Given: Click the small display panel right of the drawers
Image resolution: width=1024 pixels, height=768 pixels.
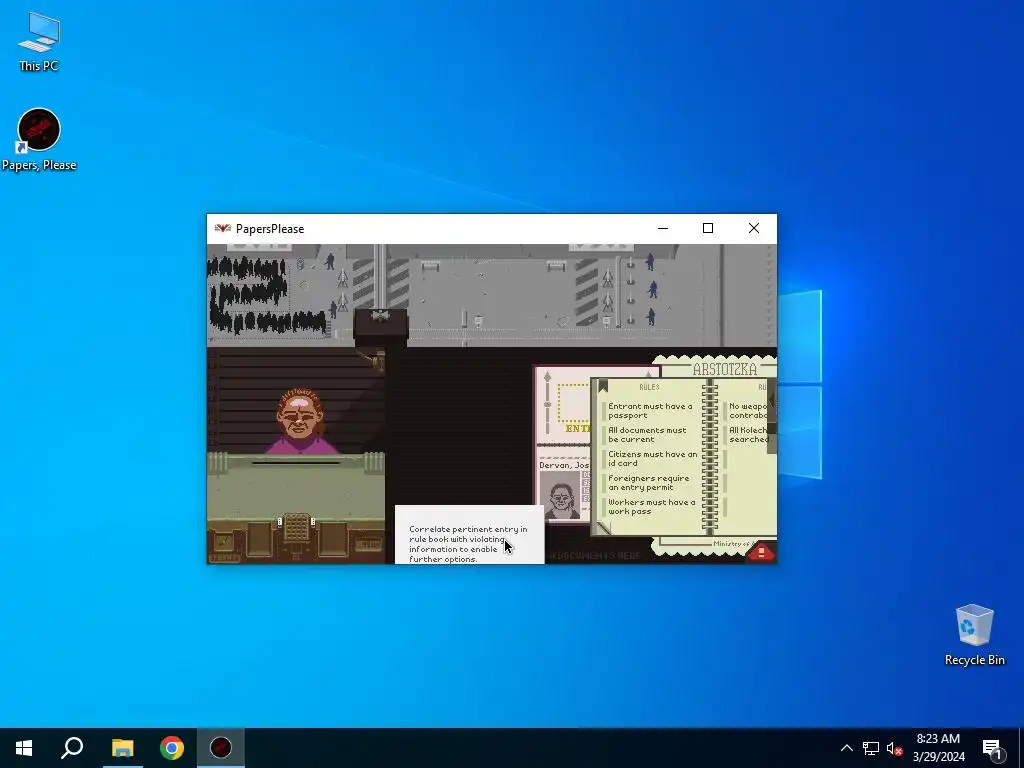Looking at the screenshot, I should click(x=368, y=543).
